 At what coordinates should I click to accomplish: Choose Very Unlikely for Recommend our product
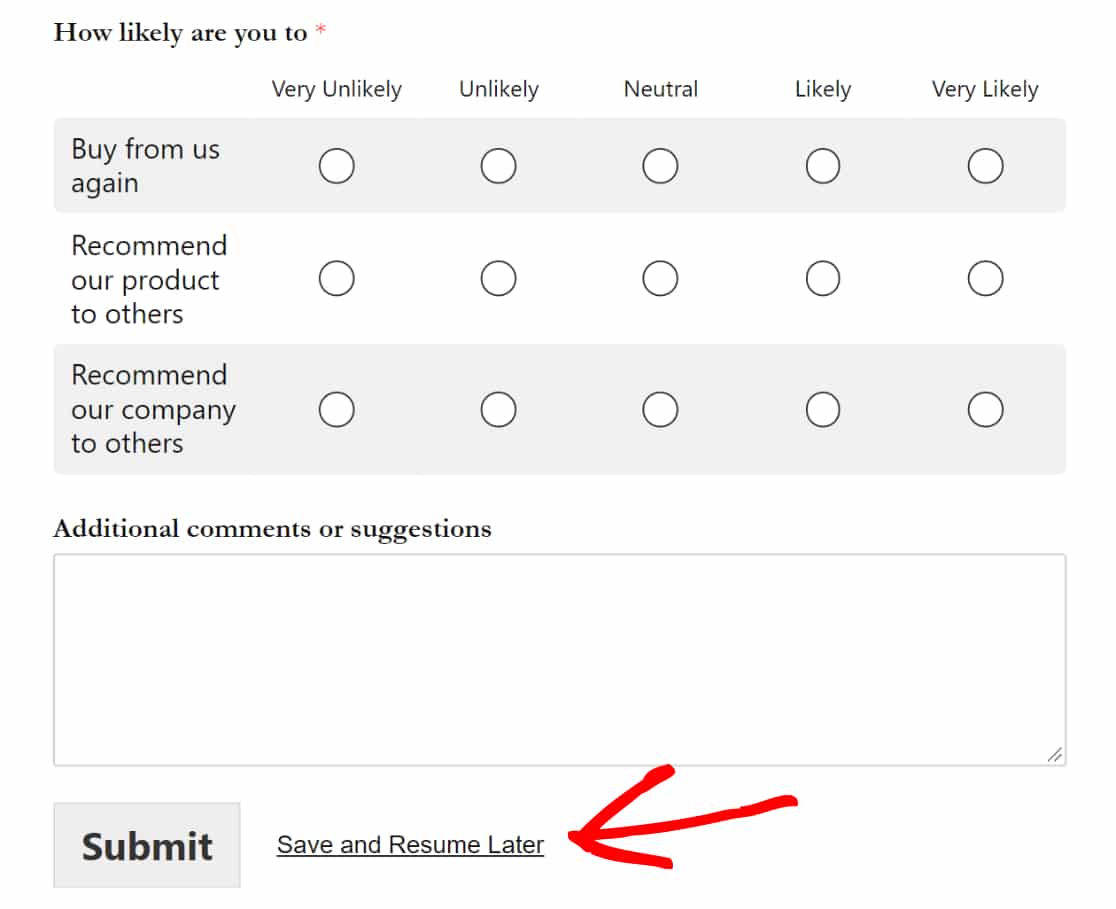coord(337,278)
